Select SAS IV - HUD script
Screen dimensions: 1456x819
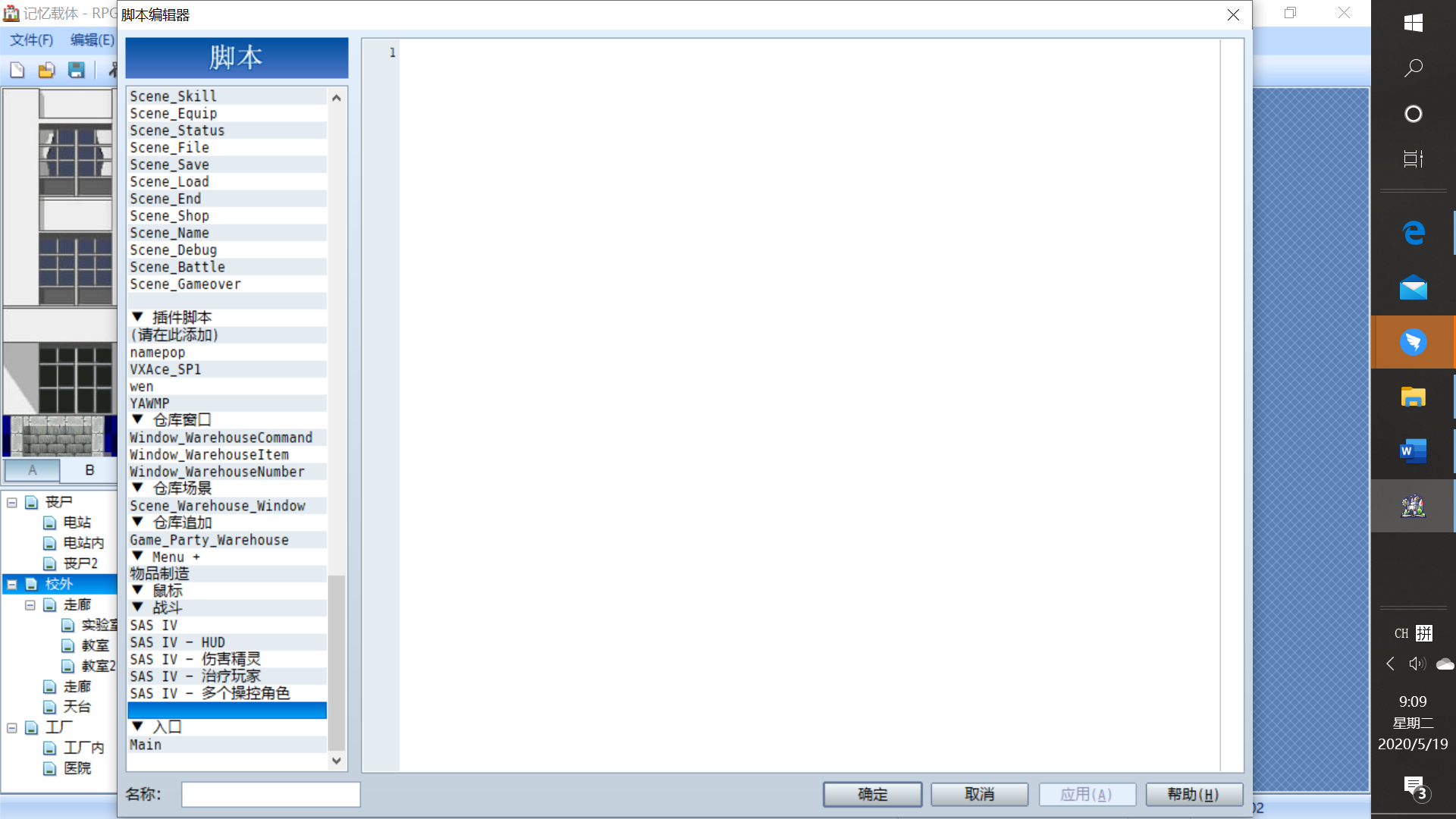tap(227, 642)
